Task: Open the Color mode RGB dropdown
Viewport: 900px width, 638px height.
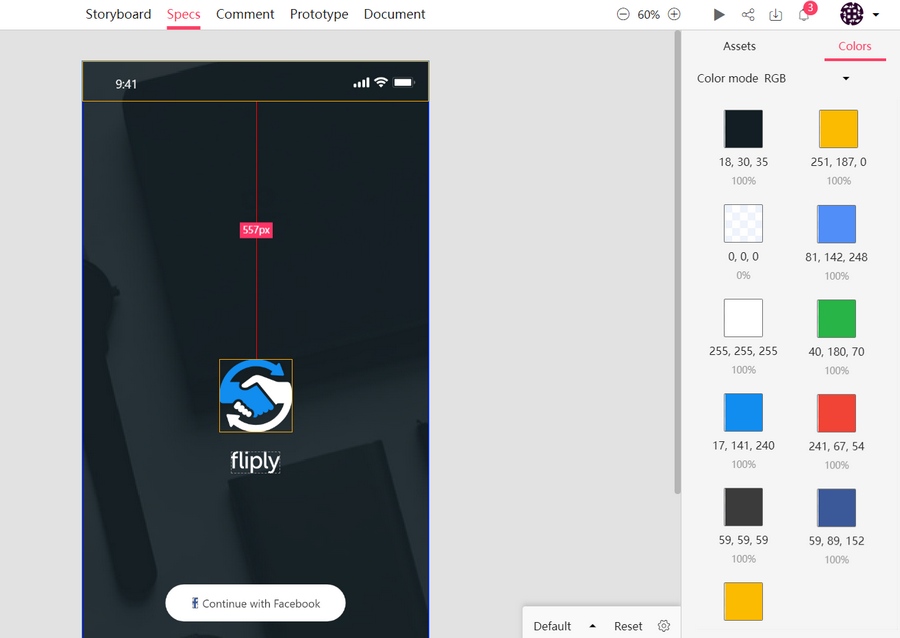Action: coord(773,78)
